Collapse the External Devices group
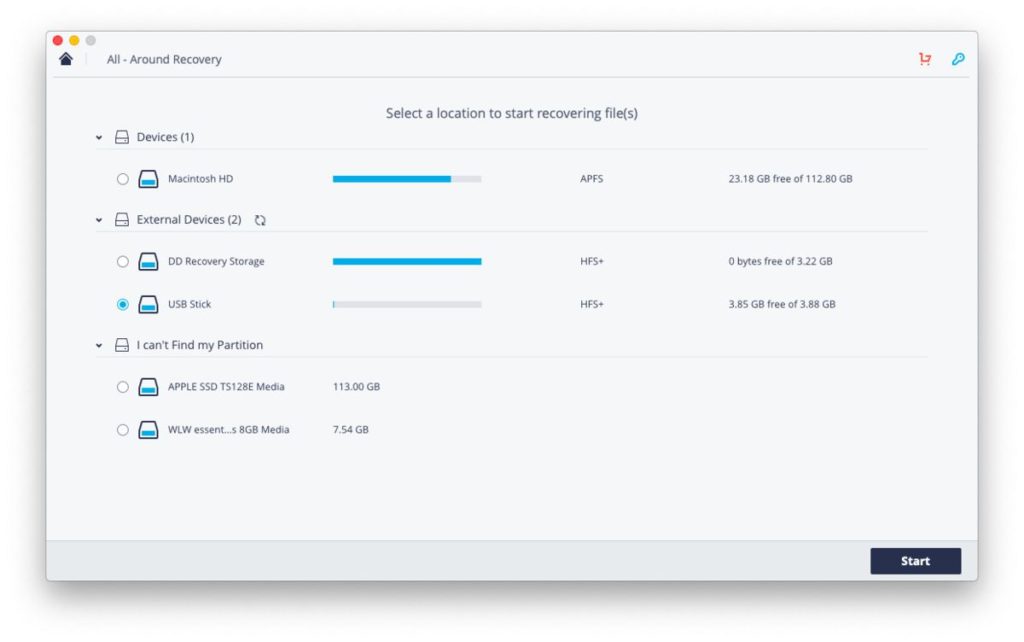Viewport: 1024px width, 642px height. tap(98, 219)
